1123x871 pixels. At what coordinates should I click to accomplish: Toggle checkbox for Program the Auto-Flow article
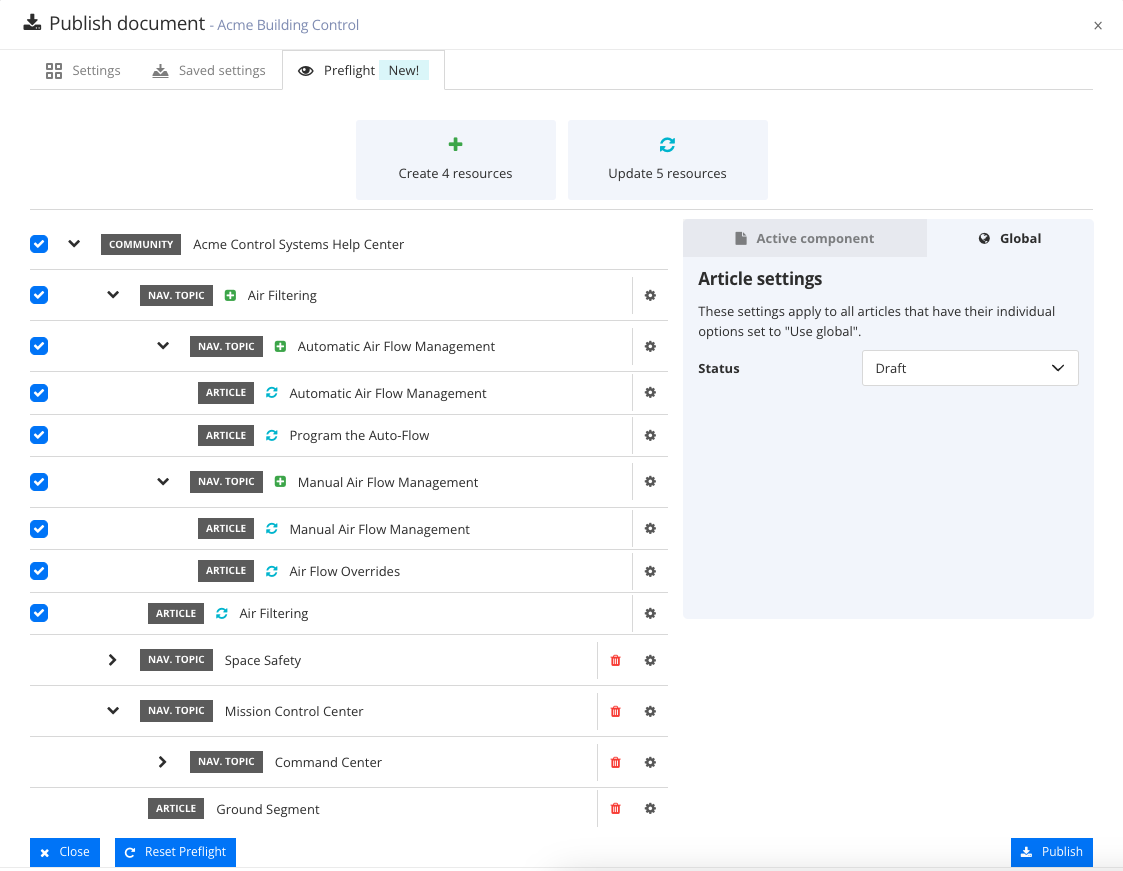pos(39,435)
